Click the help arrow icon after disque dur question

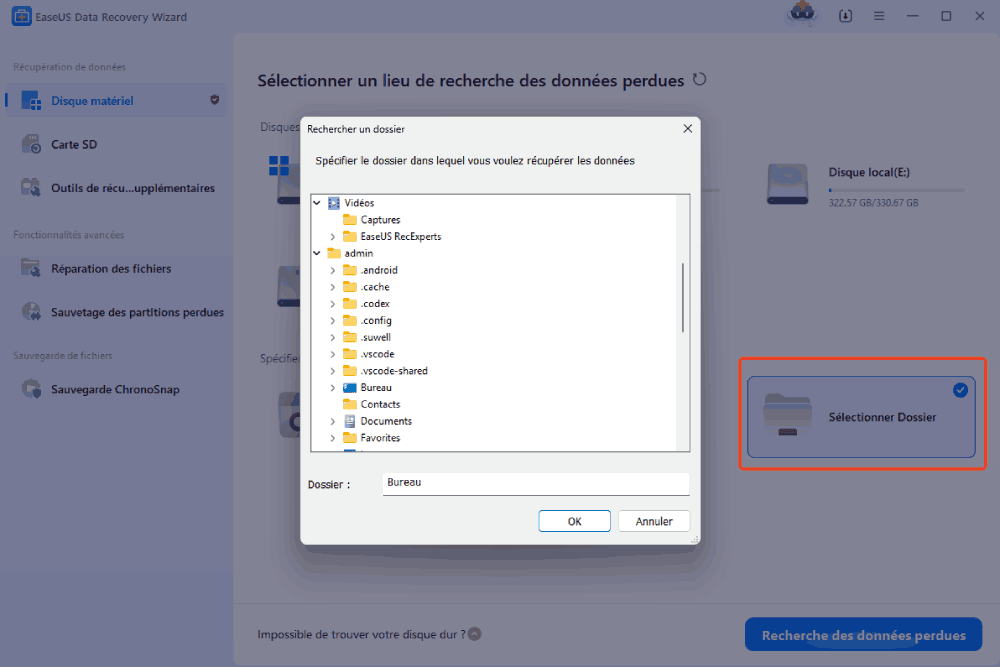[474, 634]
